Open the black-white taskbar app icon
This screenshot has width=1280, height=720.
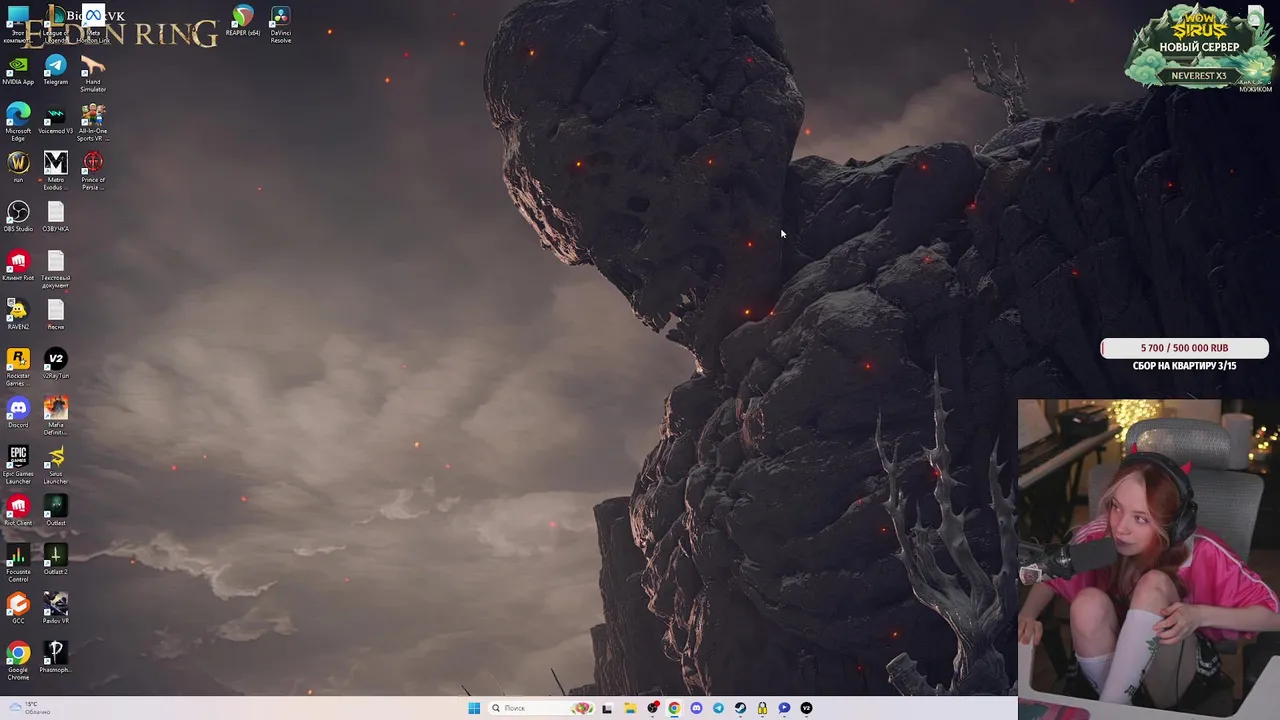pyautogui.click(x=607, y=708)
